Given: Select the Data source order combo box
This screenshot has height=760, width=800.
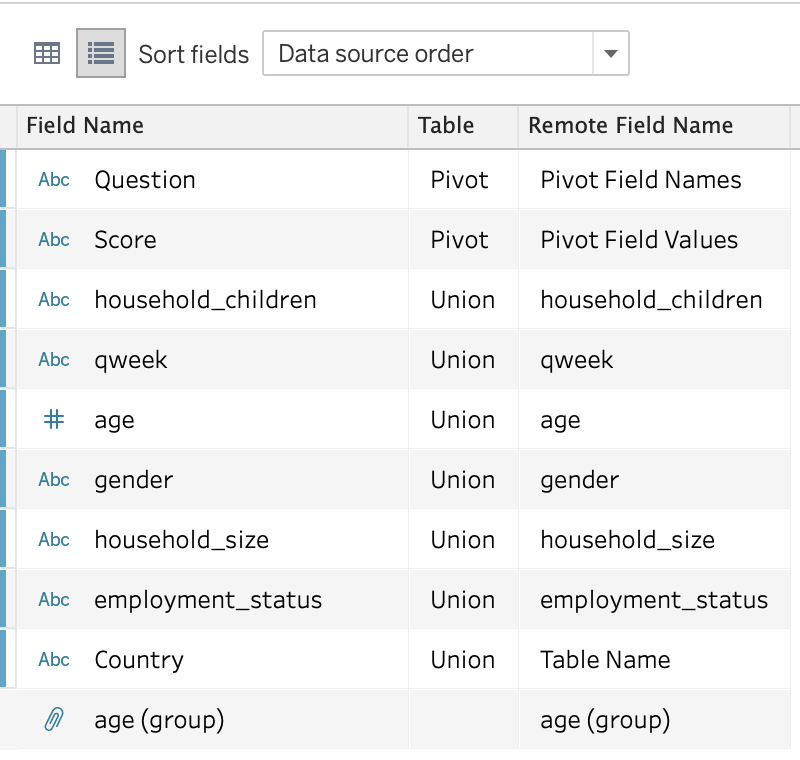Looking at the screenshot, I should (428, 54).
